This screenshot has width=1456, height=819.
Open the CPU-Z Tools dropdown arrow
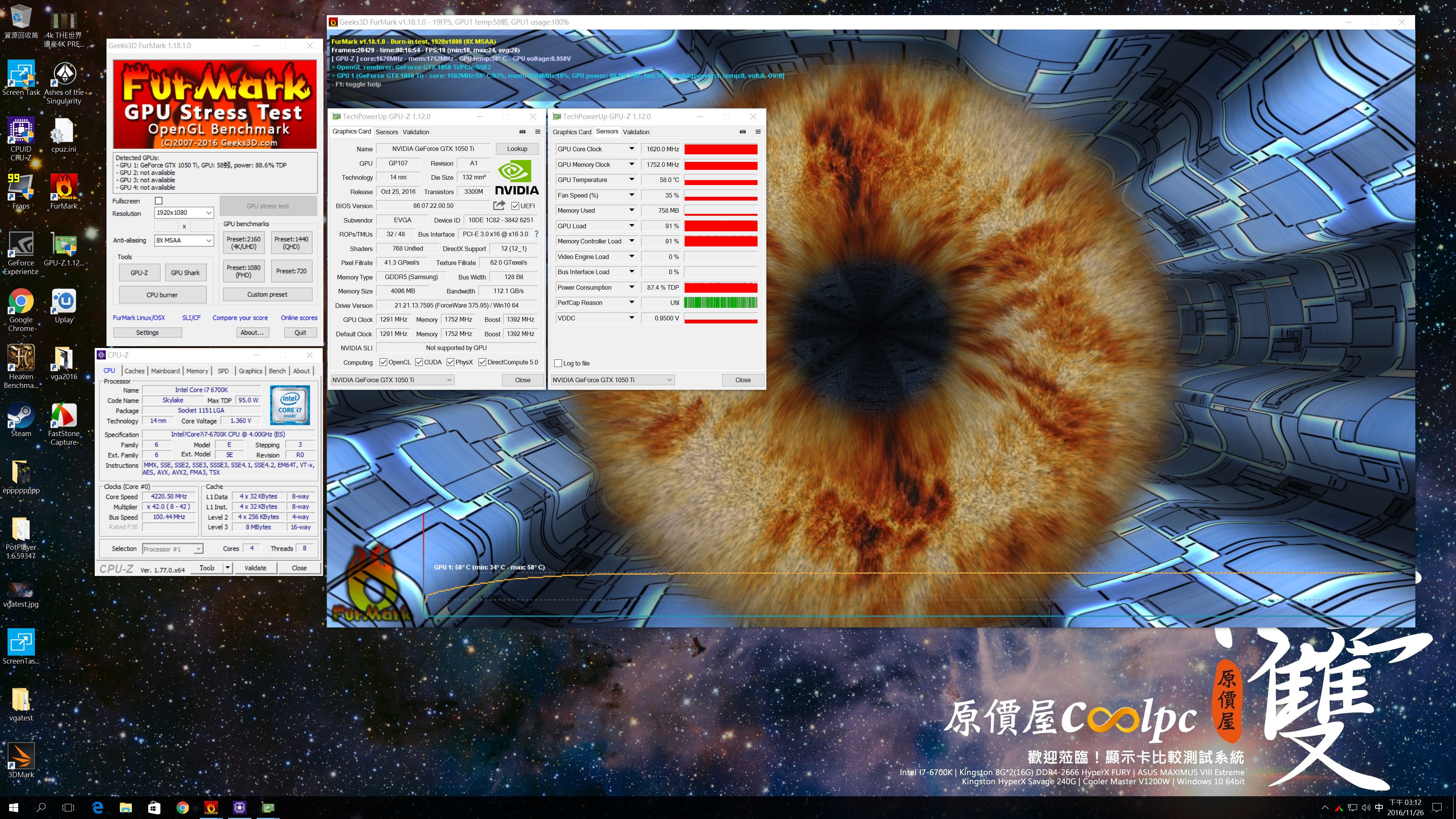[x=228, y=568]
